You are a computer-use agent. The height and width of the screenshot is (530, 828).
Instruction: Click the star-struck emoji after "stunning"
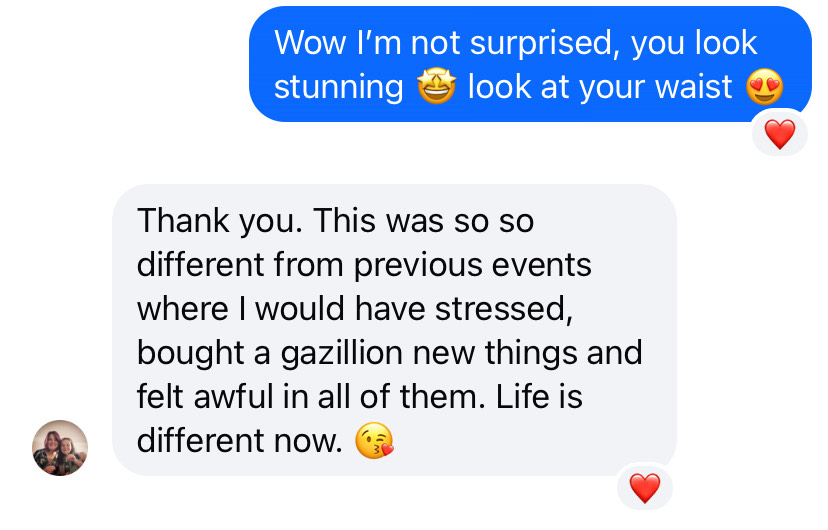(435, 87)
